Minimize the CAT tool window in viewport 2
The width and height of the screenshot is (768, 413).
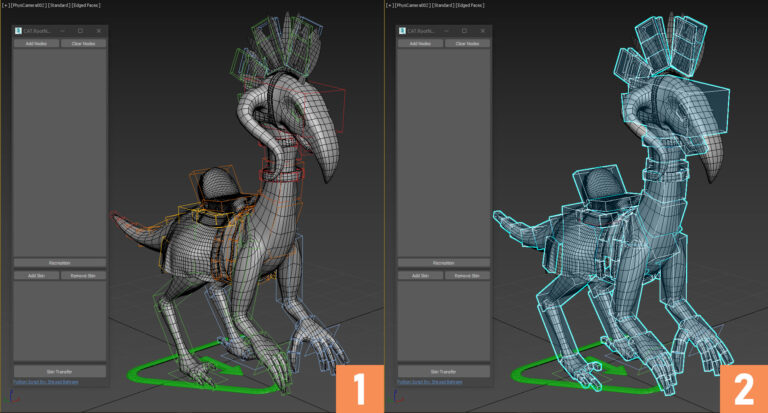447,31
